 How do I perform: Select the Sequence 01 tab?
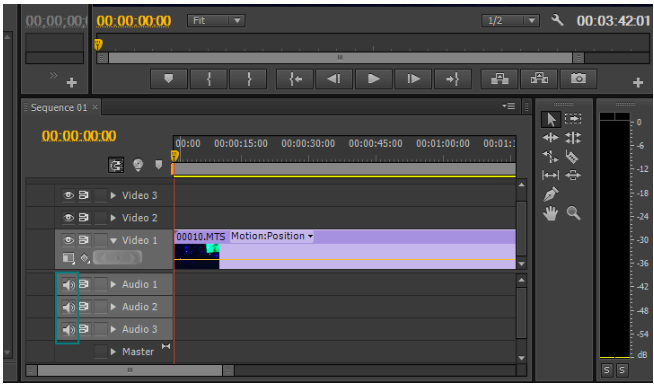[x=59, y=108]
